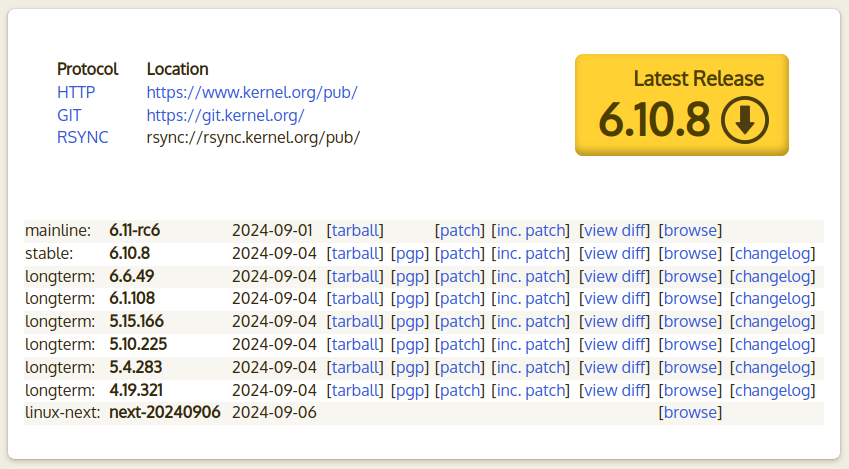
Task: Download the mainline 6.11-rc6 tarball
Action: pos(355,230)
